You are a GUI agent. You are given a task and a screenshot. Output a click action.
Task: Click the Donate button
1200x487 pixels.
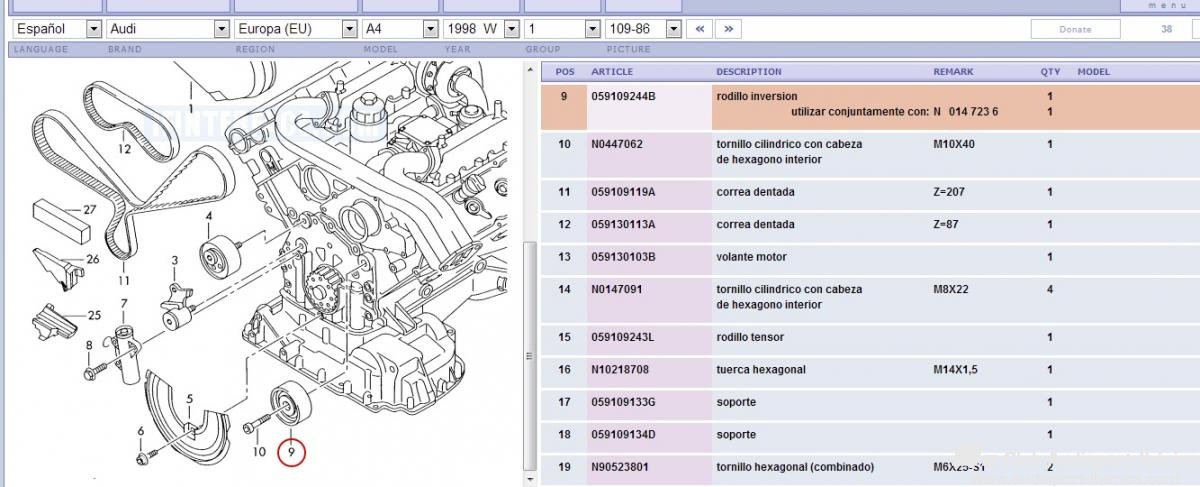tap(1075, 29)
